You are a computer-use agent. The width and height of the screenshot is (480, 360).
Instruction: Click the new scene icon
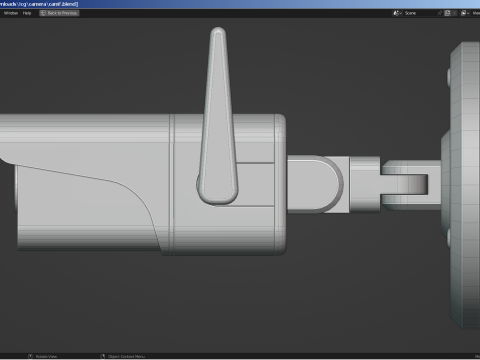tap(447, 13)
